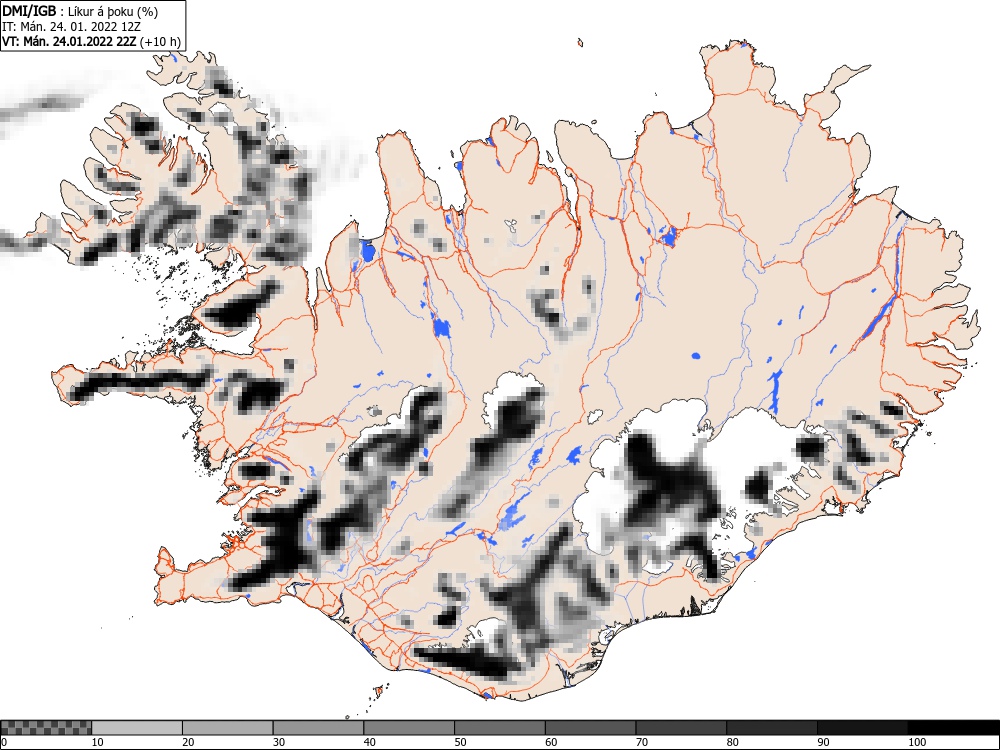Click the 'IT: Mán. 24. 01. 2022 12Z' initial time text
The width and height of the screenshot is (1000, 750).
click(x=71, y=27)
